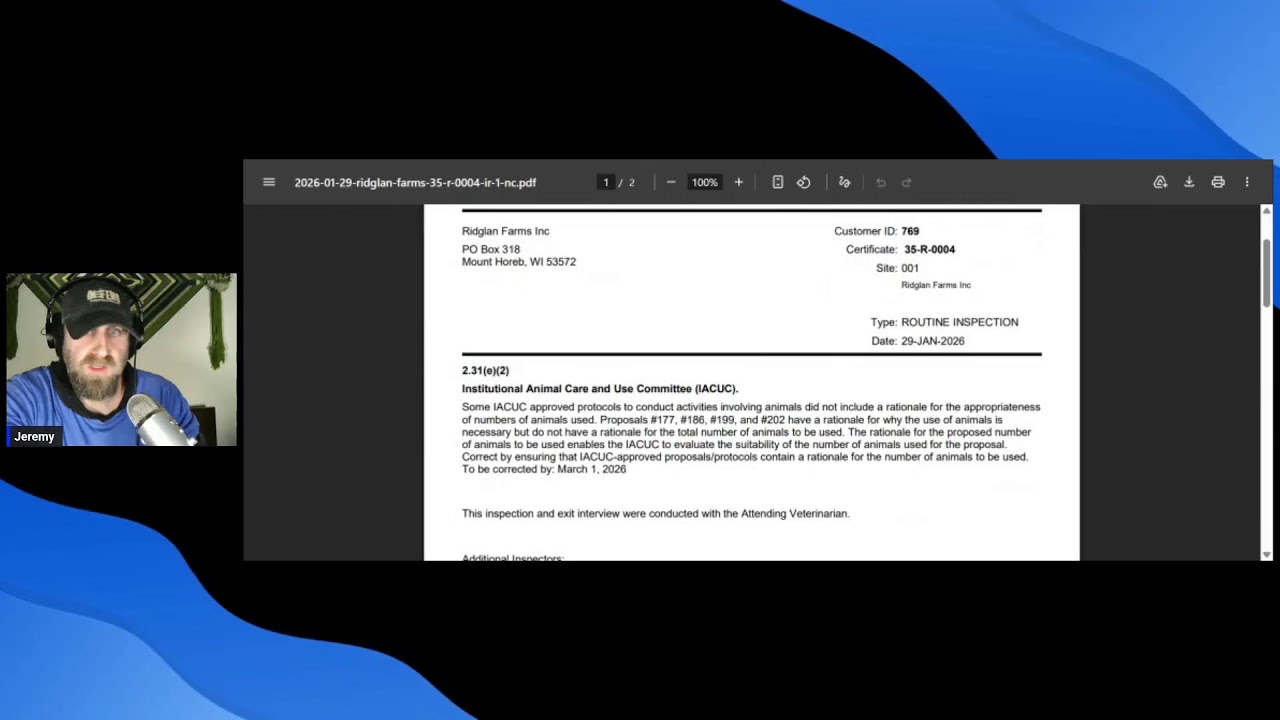Click Jeremy's webcam video thumbnail
Viewport: 1280px width, 720px height.
coord(121,359)
